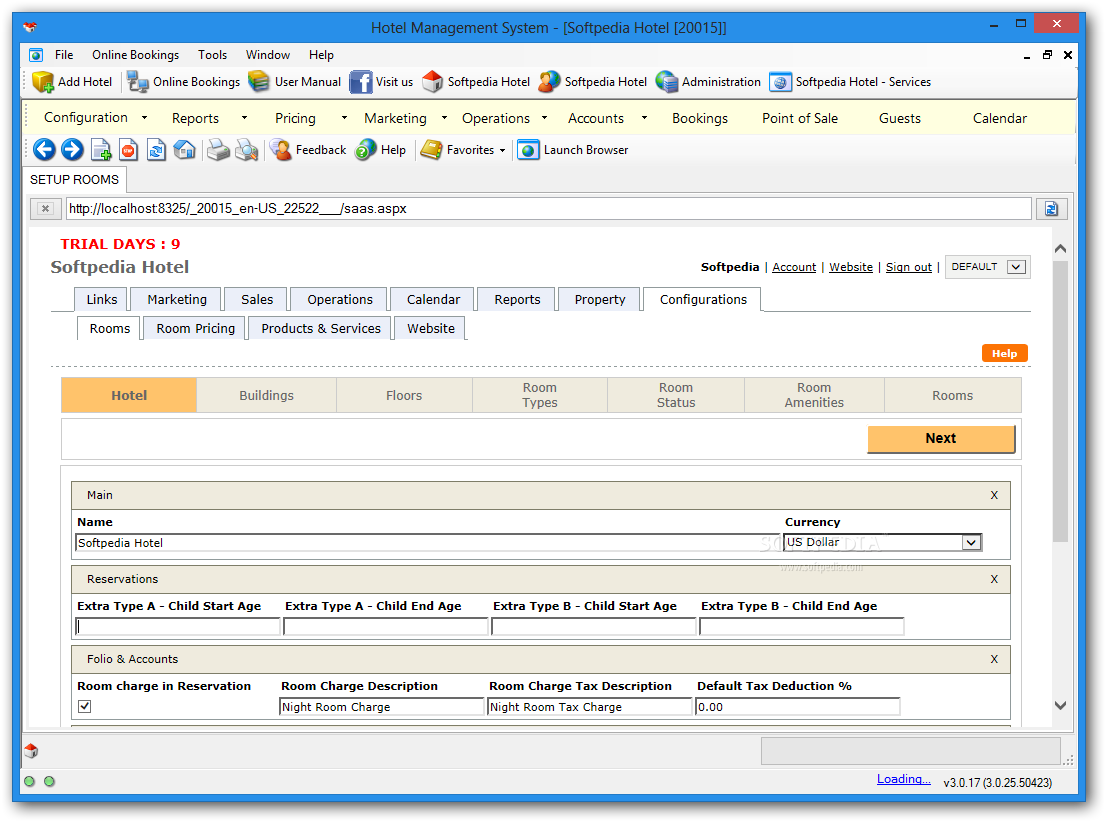Viewport: 1106px width, 822px height.
Task: Click the Help globe toolbar icon
Action: 366,150
